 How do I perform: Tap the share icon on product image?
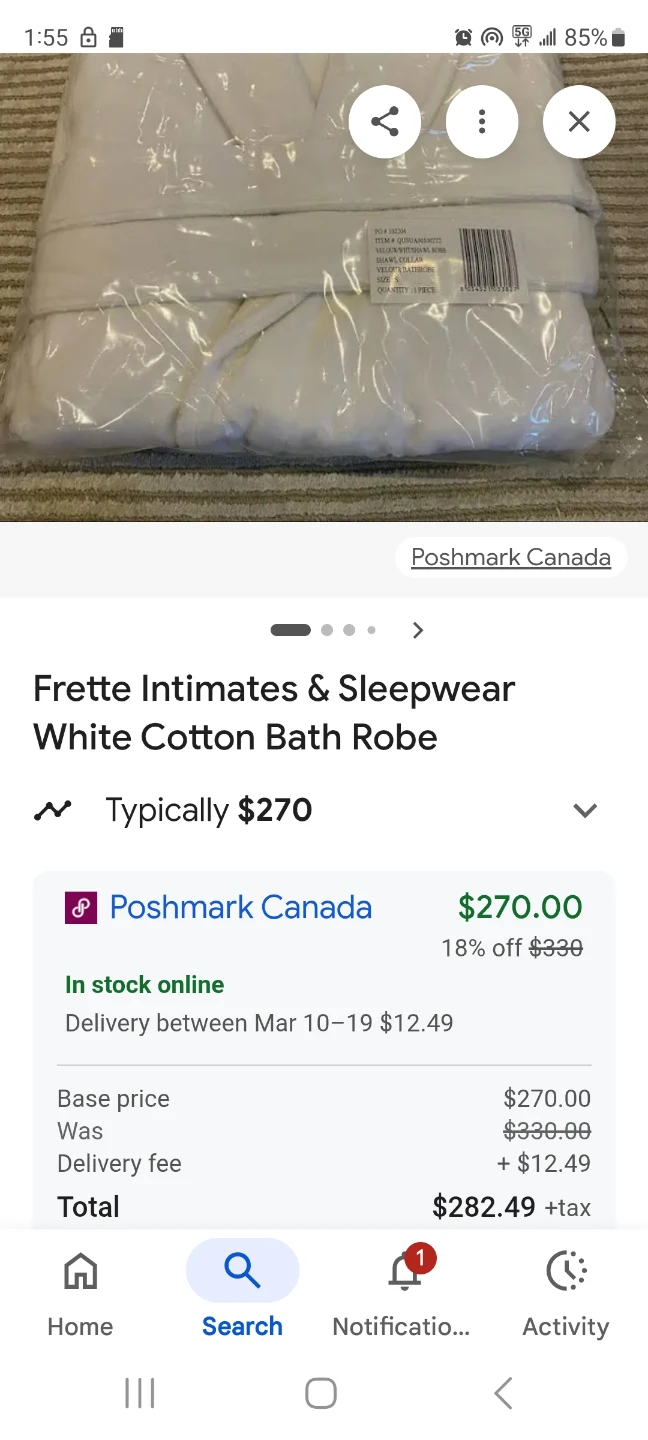pos(385,122)
